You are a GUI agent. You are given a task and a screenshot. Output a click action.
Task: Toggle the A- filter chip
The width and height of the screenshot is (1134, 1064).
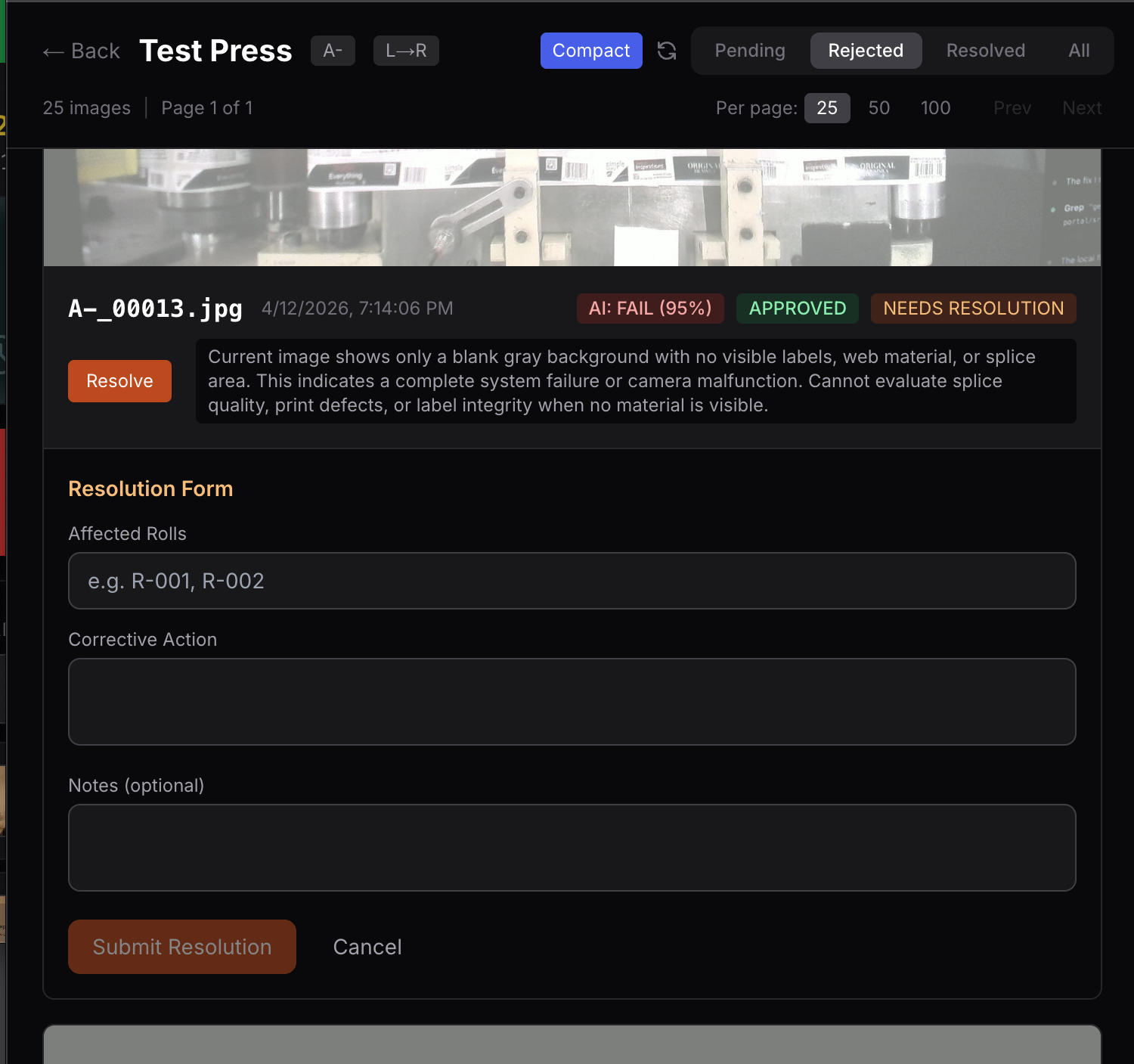[333, 51]
